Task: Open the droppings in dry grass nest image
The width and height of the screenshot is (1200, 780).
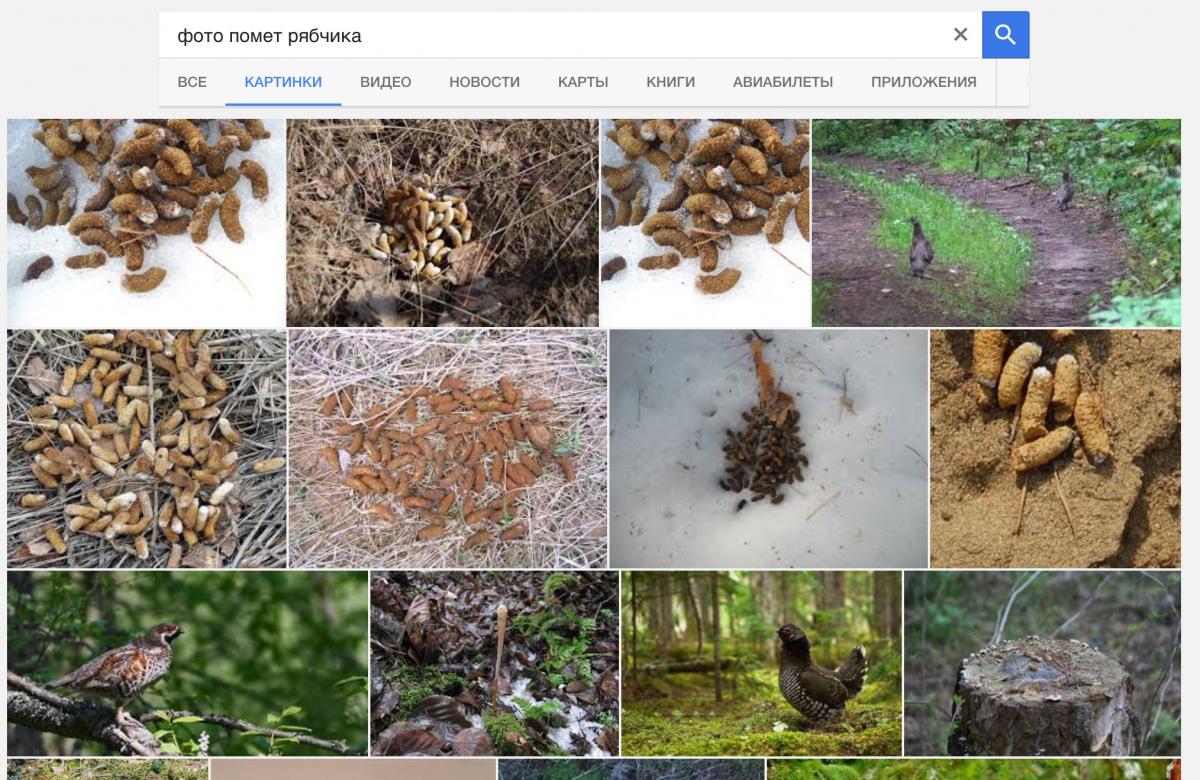Action: point(442,222)
